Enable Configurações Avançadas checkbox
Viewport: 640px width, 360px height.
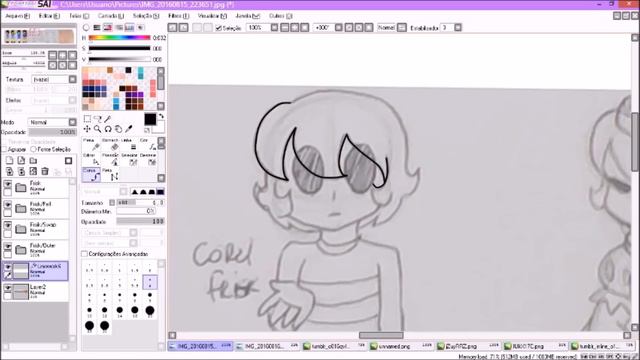tap(84, 254)
